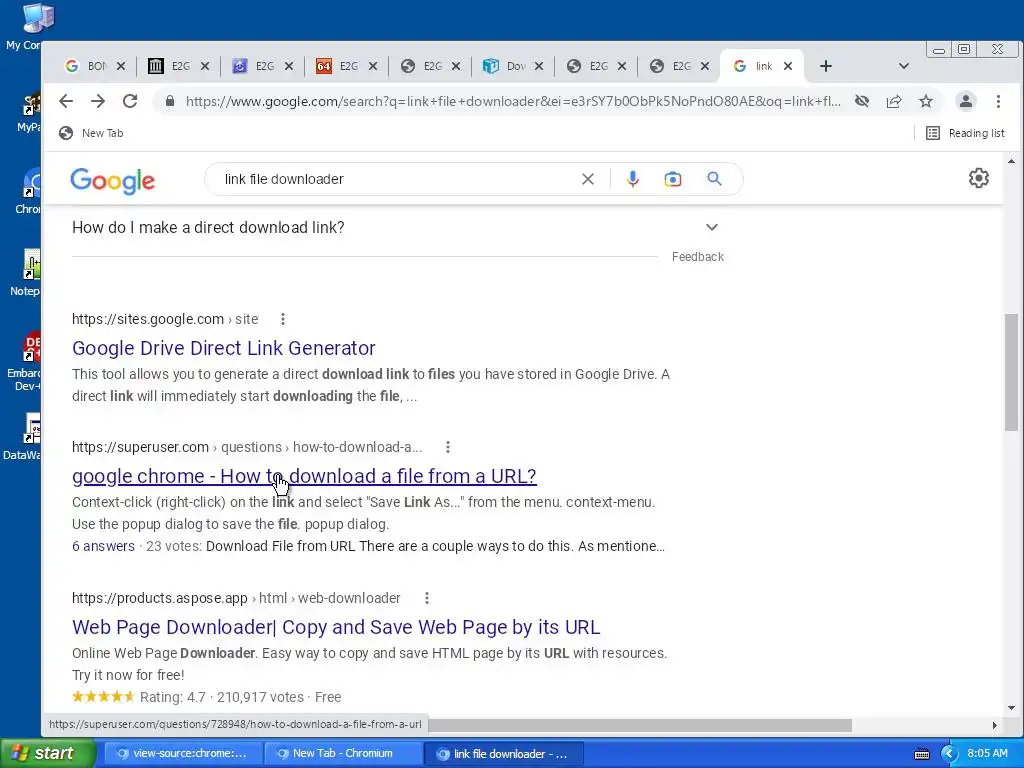
Task: Close the Dov tab
Action: [539, 66]
